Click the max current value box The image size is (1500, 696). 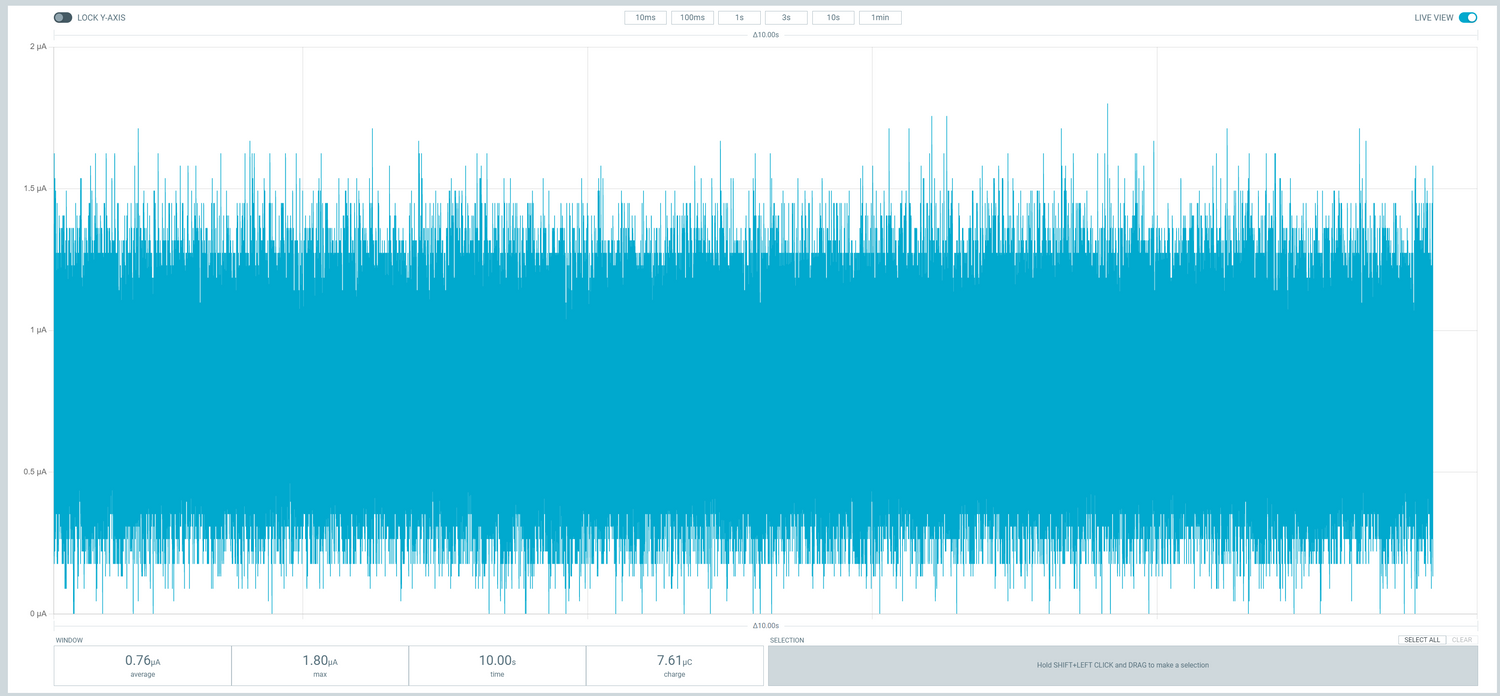tap(320, 665)
